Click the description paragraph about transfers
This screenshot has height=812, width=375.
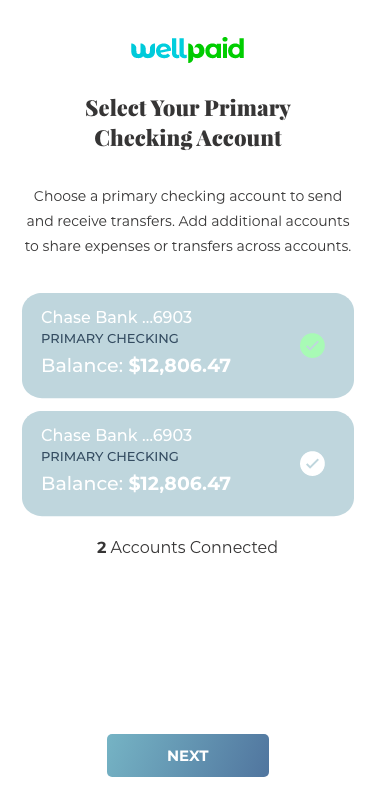pos(188,221)
